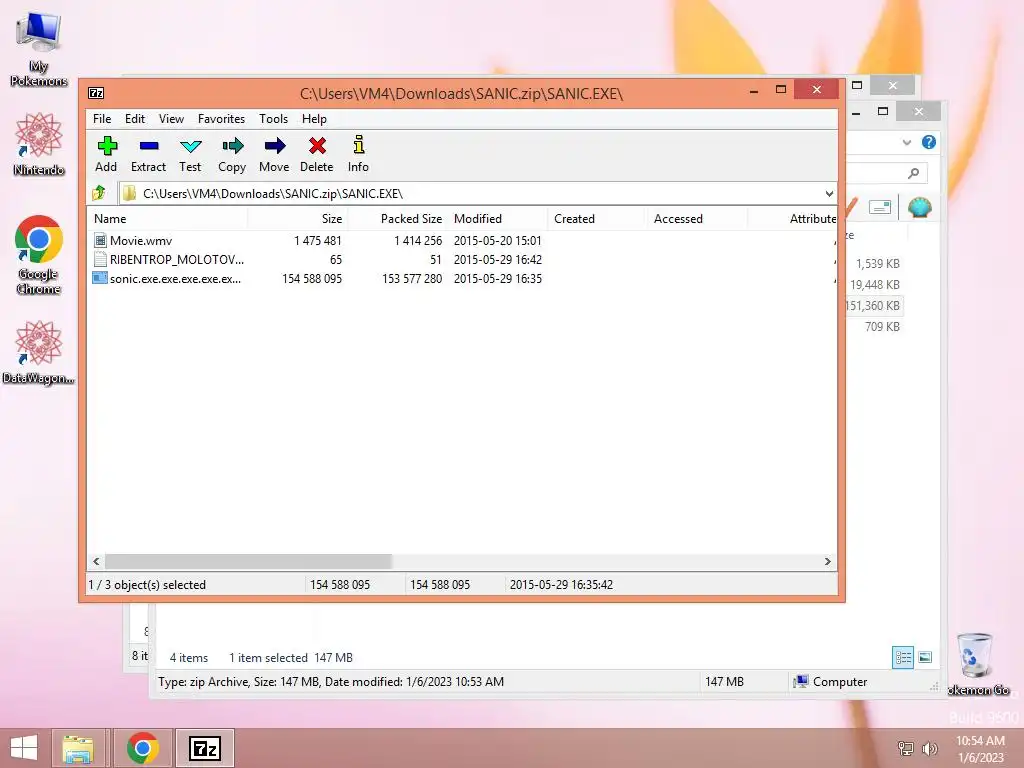Open Windows Start button

point(24,748)
